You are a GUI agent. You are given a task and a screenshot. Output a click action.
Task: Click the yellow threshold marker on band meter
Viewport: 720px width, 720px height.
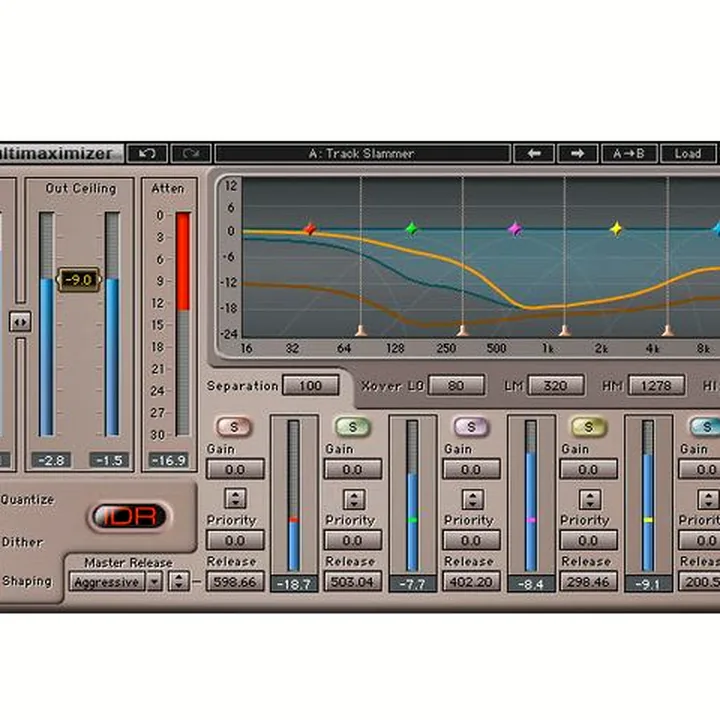click(648, 520)
